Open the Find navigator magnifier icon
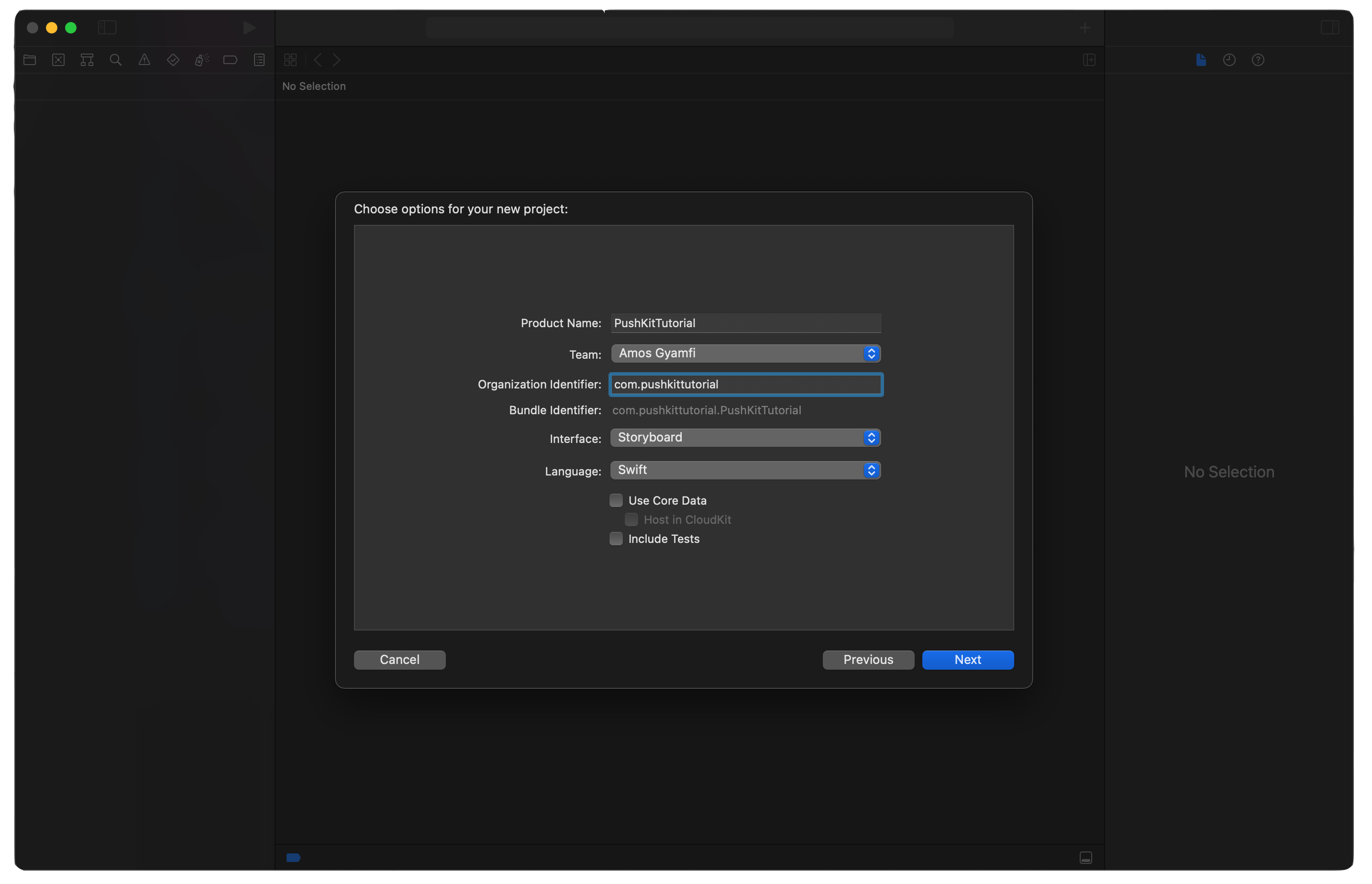The image size is (1372, 884). point(115,60)
